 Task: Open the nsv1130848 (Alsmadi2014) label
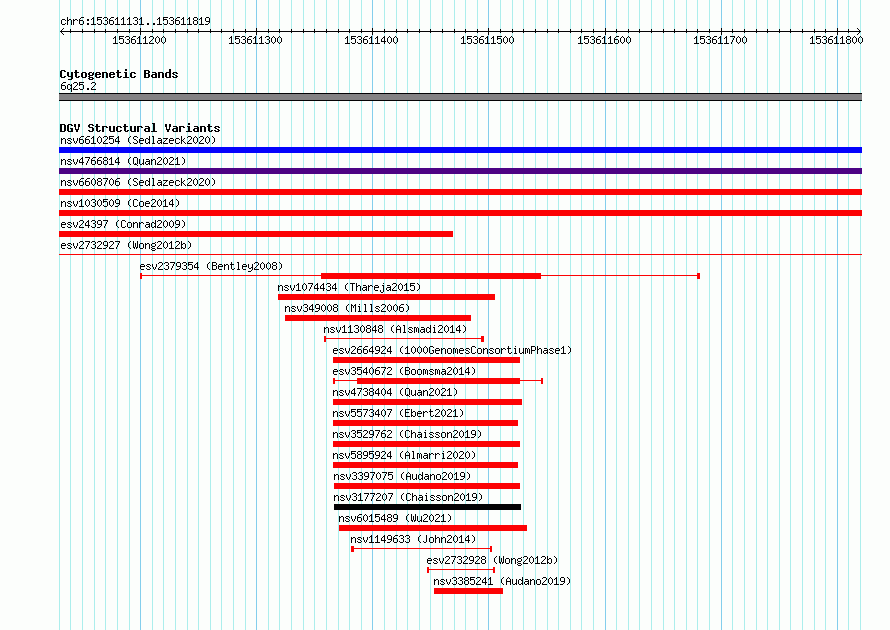(395, 329)
